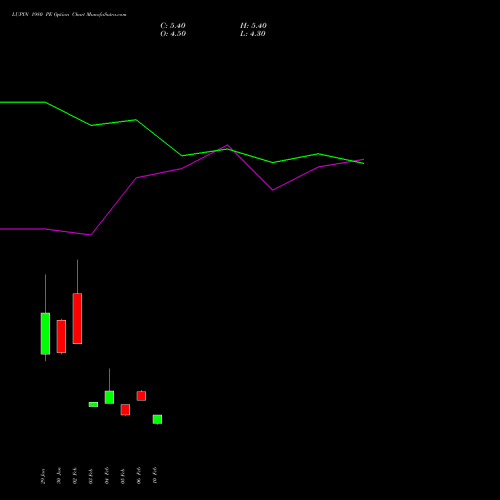Select the close value 'C: 5.40'
The image size is (500, 500).
coord(173,26)
